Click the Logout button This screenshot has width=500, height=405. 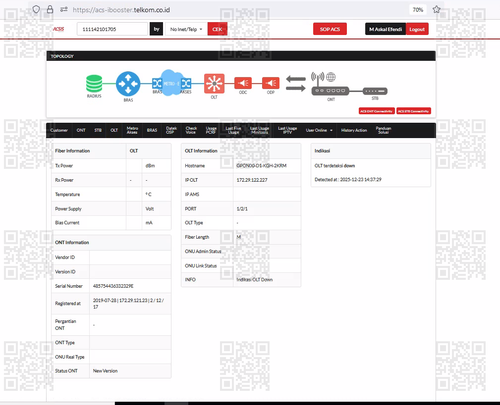[417, 29]
